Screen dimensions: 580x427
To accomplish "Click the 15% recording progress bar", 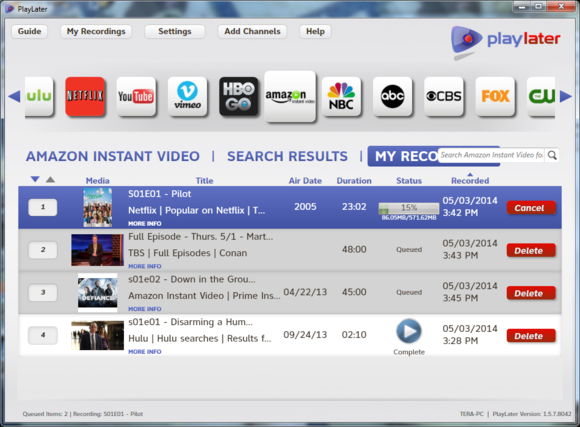I will click(x=409, y=208).
